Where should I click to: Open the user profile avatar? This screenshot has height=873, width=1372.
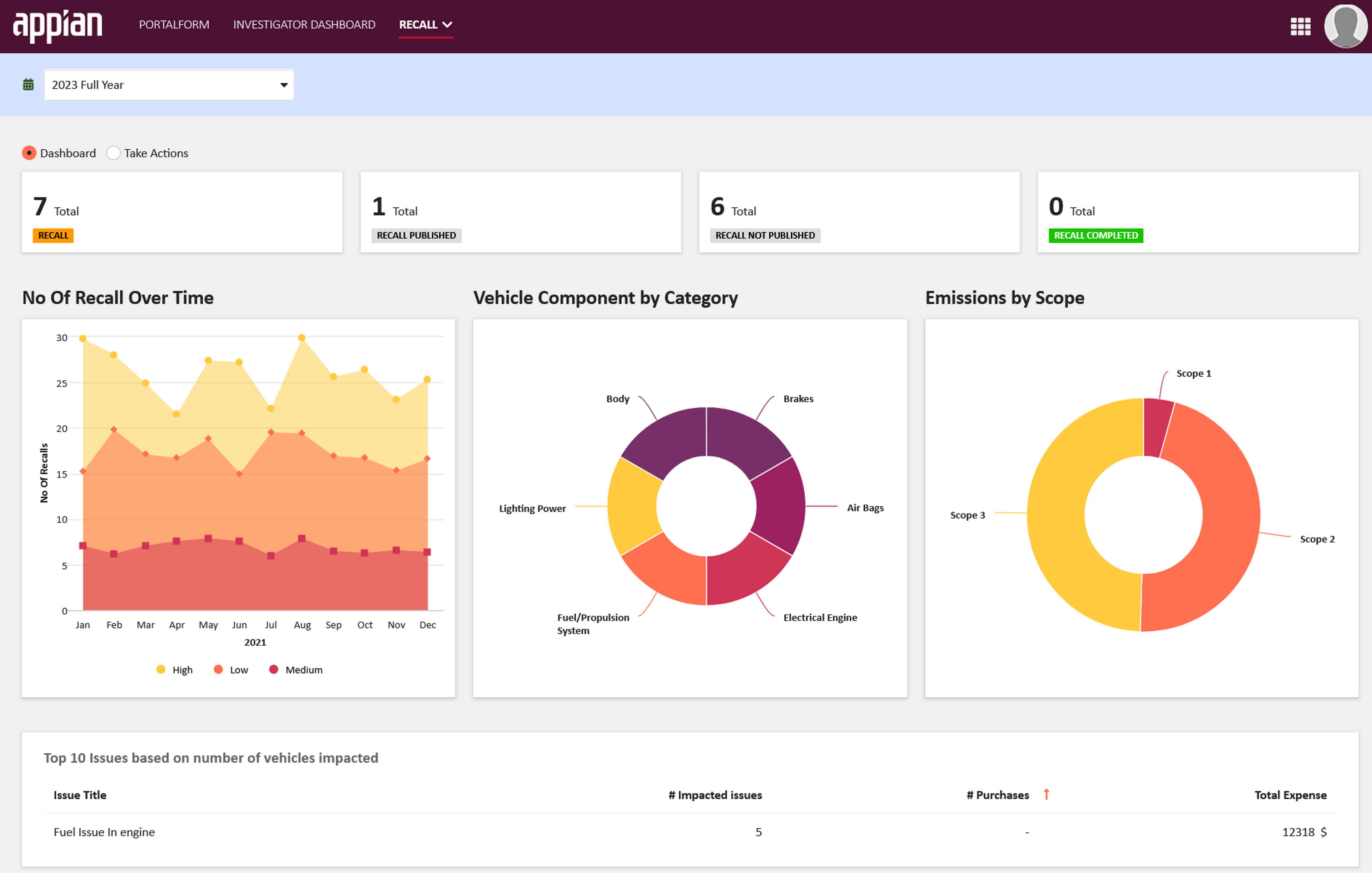coord(1345,26)
